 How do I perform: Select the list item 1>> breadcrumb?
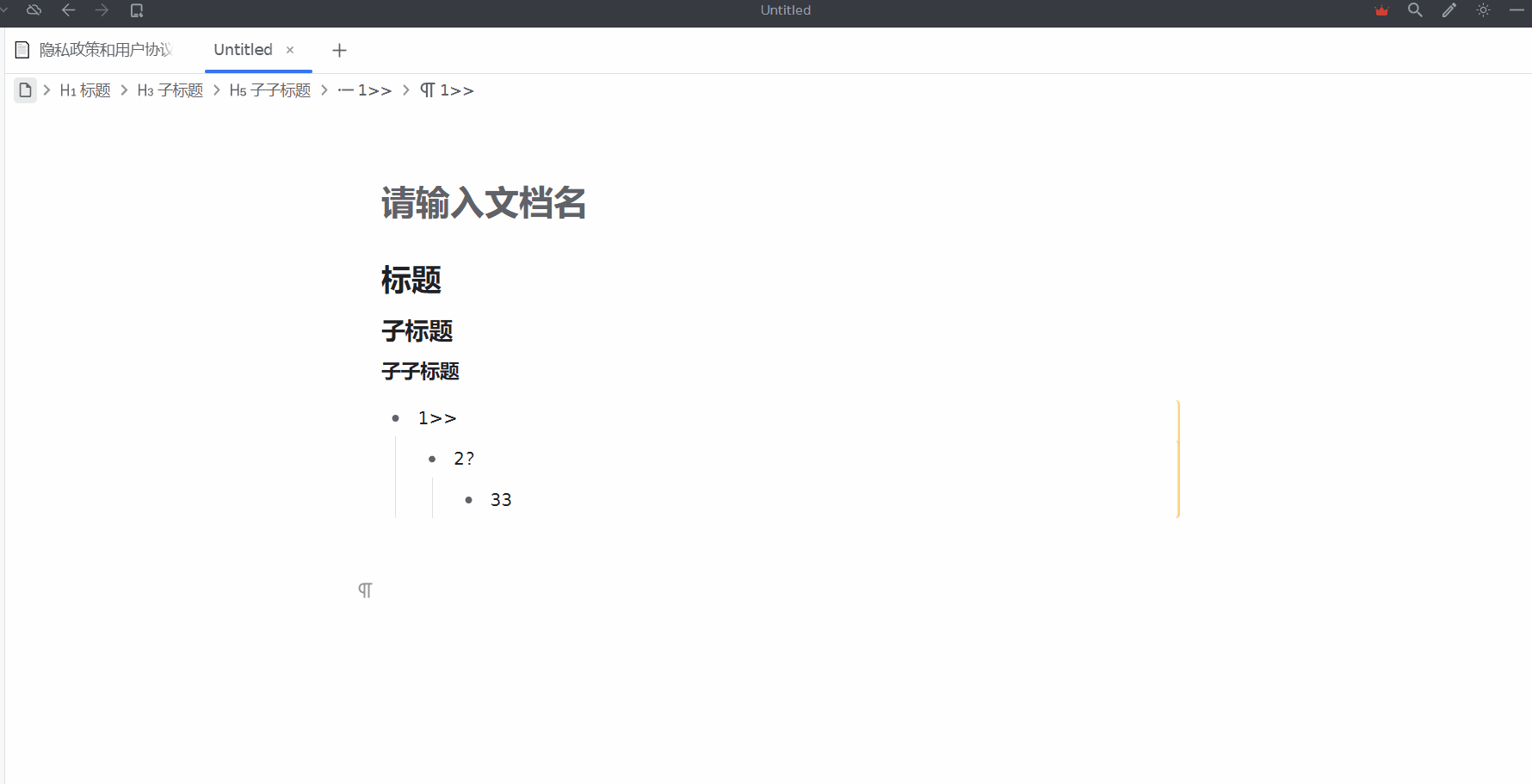tap(365, 90)
